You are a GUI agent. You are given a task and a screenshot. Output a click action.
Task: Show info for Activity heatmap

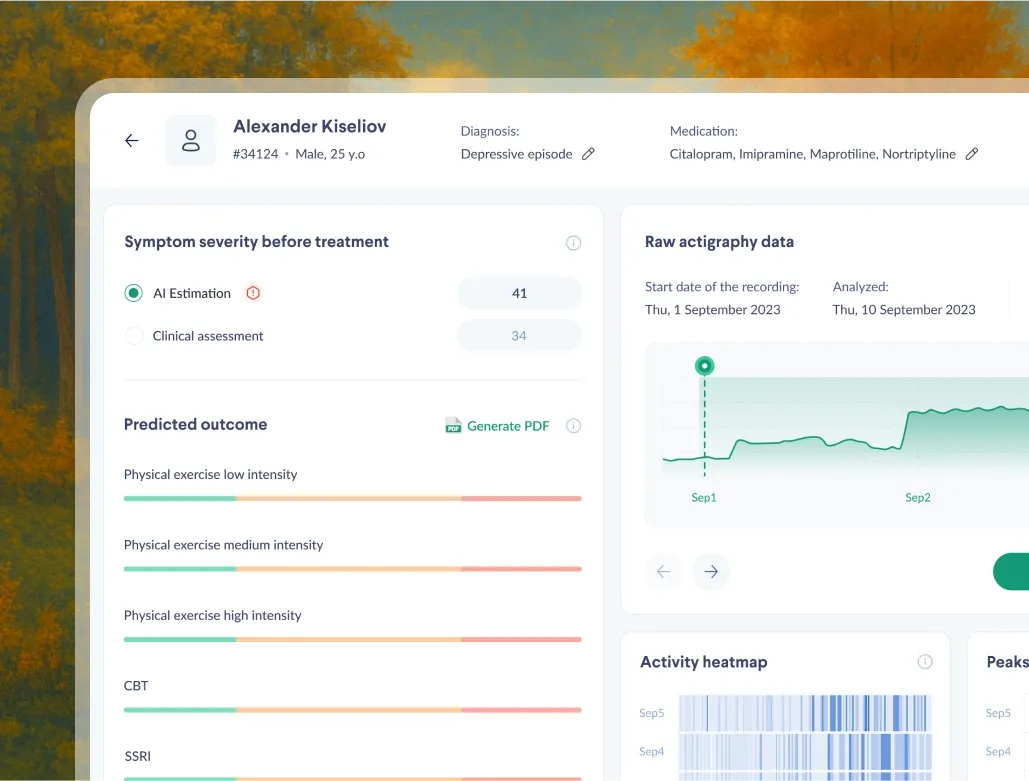coord(925,662)
